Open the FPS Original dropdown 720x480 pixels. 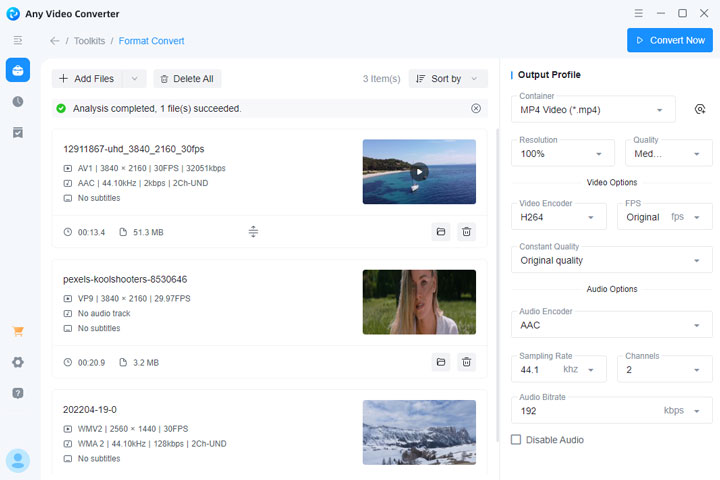[664, 216]
